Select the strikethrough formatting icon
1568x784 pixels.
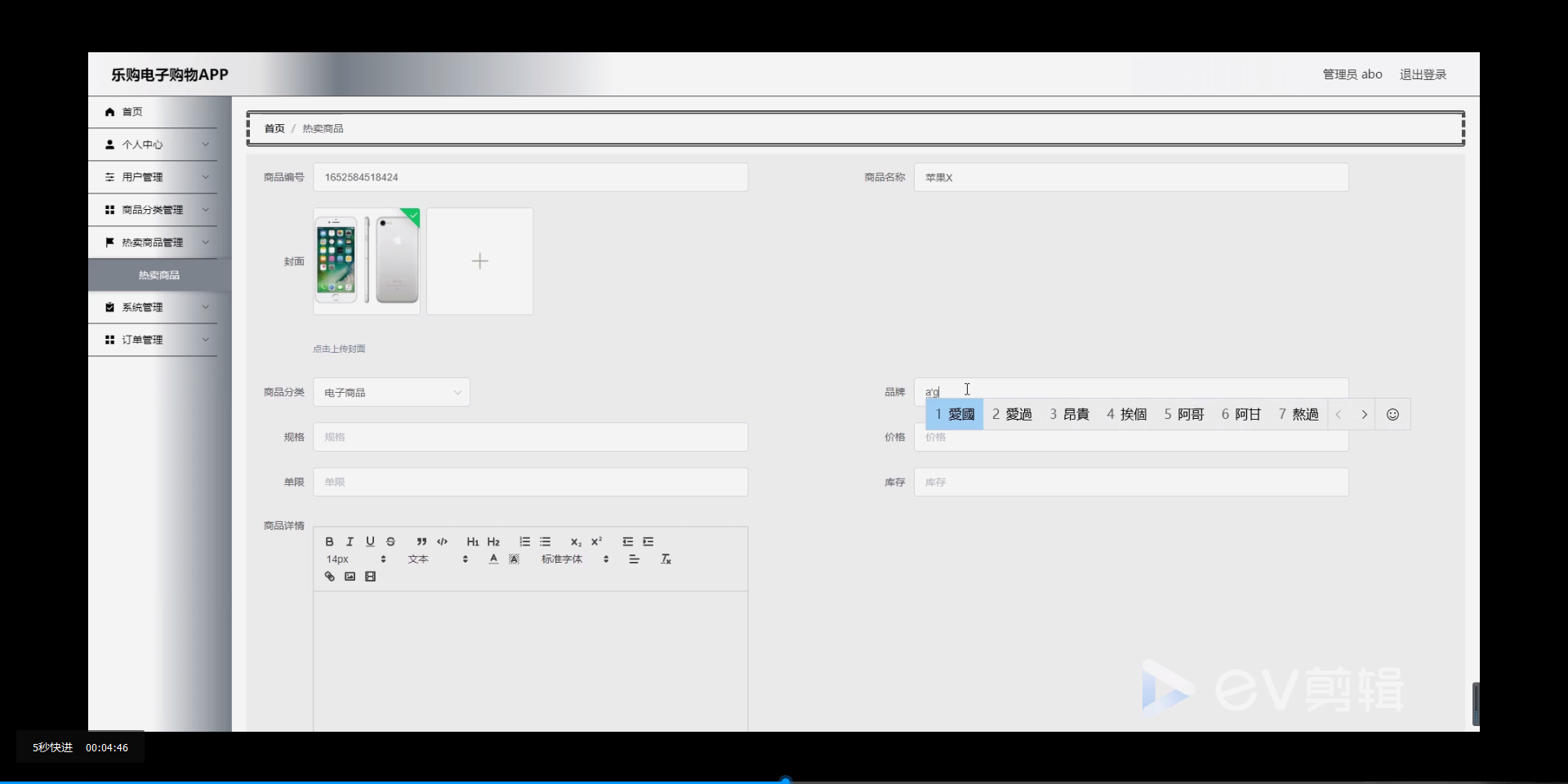coord(391,541)
